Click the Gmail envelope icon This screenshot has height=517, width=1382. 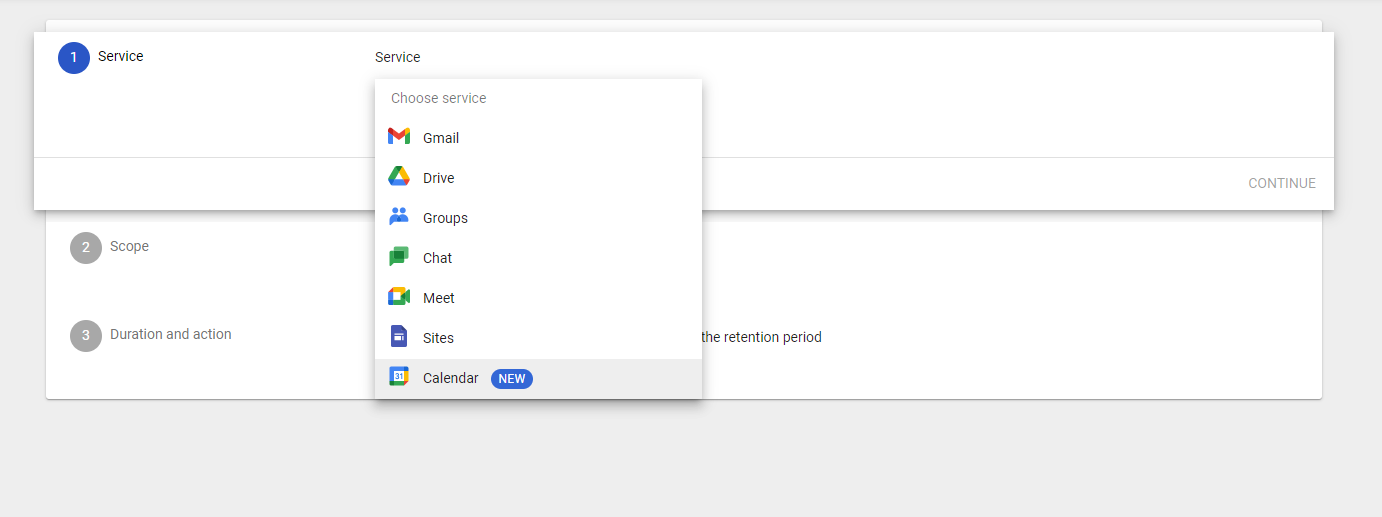coord(399,137)
